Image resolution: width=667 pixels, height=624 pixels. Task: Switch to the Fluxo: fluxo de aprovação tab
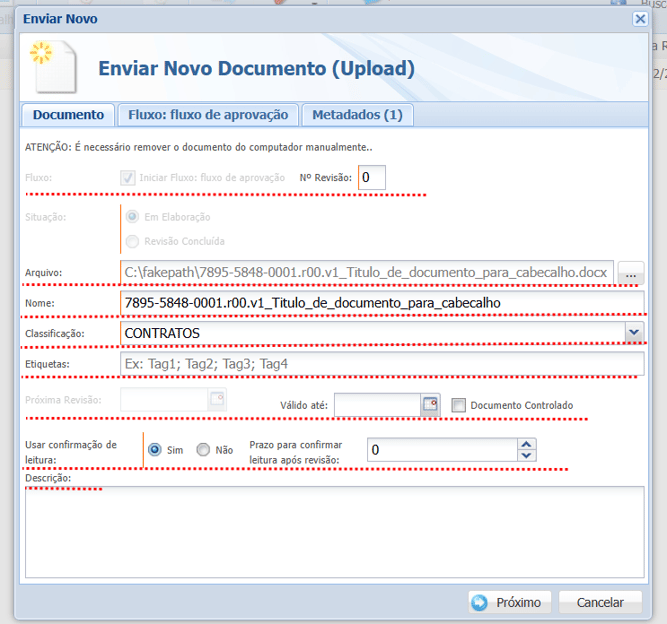pyautogui.click(x=208, y=115)
